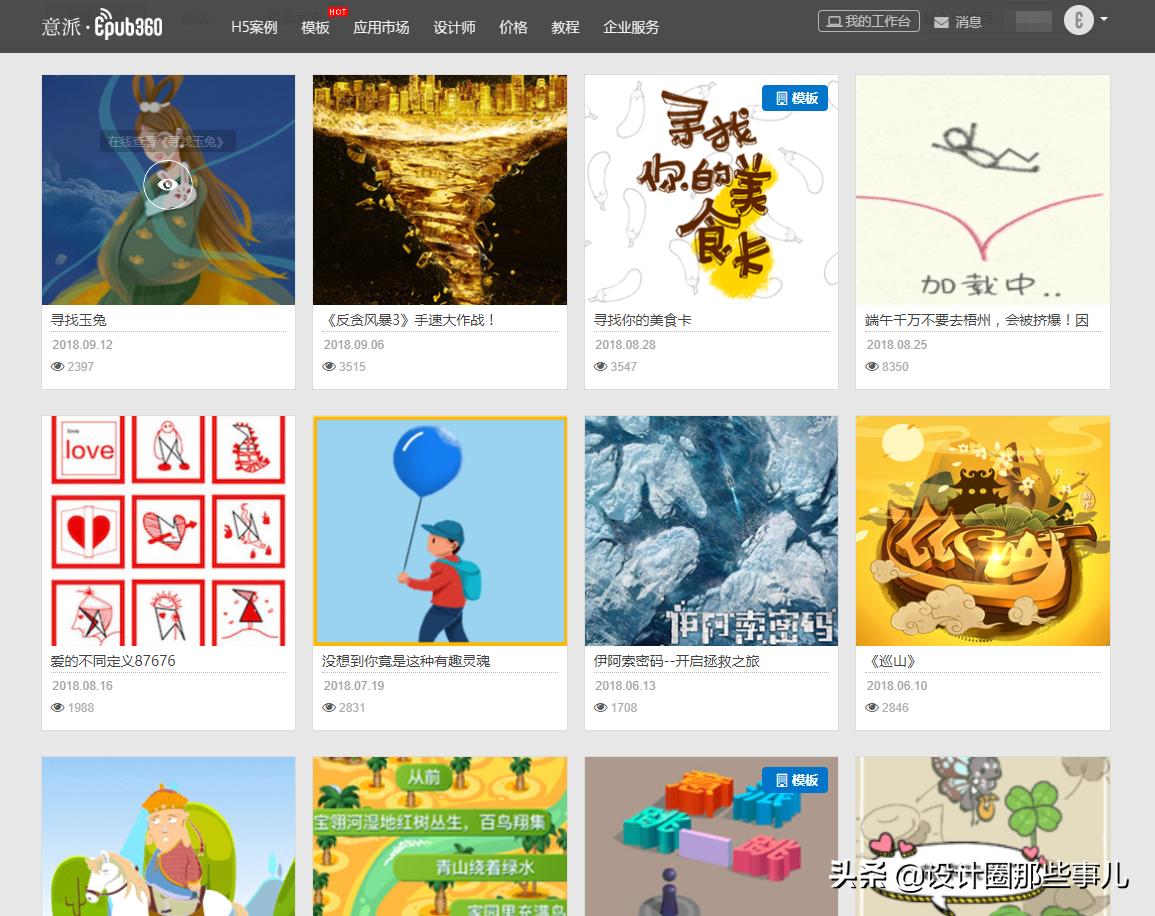Click the 模板 badge on the 3D blocks thumbnail
This screenshot has height=916, width=1155.
[x=795, y=780]
